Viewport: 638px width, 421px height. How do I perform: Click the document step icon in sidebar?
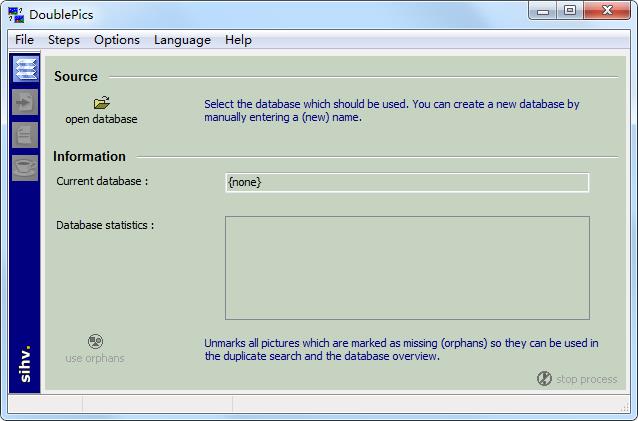(x=25, y=134)
